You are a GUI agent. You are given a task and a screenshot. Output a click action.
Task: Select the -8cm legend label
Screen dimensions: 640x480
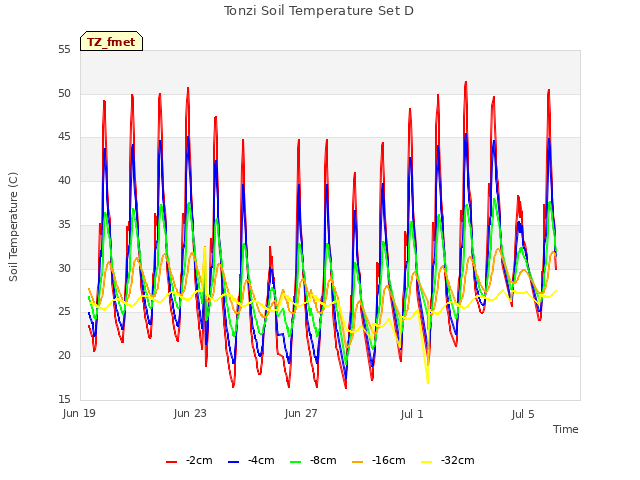323,460
